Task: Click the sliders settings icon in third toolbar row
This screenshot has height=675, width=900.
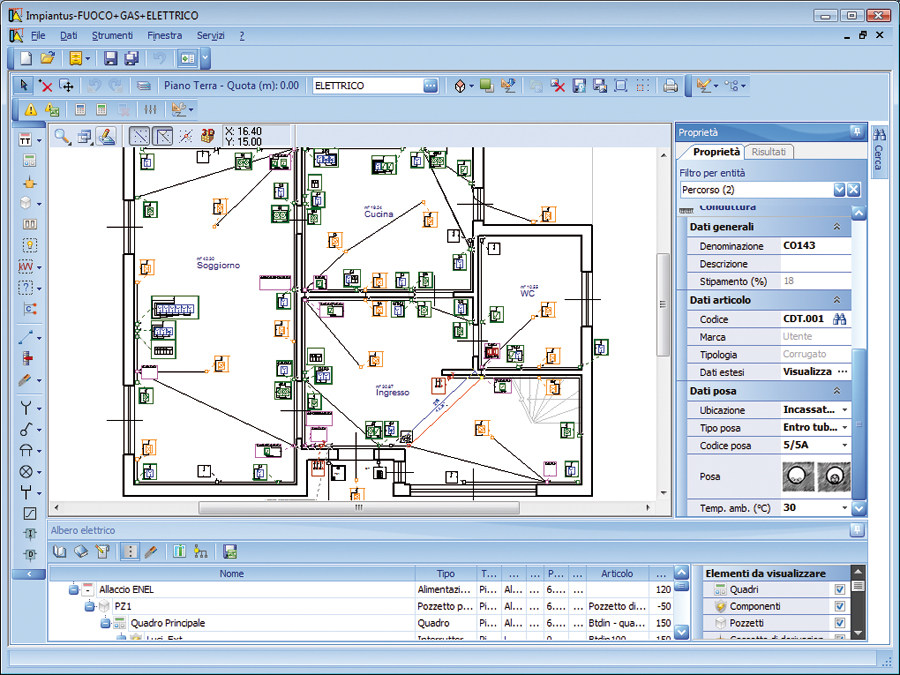Action: (x=150, y=109)
